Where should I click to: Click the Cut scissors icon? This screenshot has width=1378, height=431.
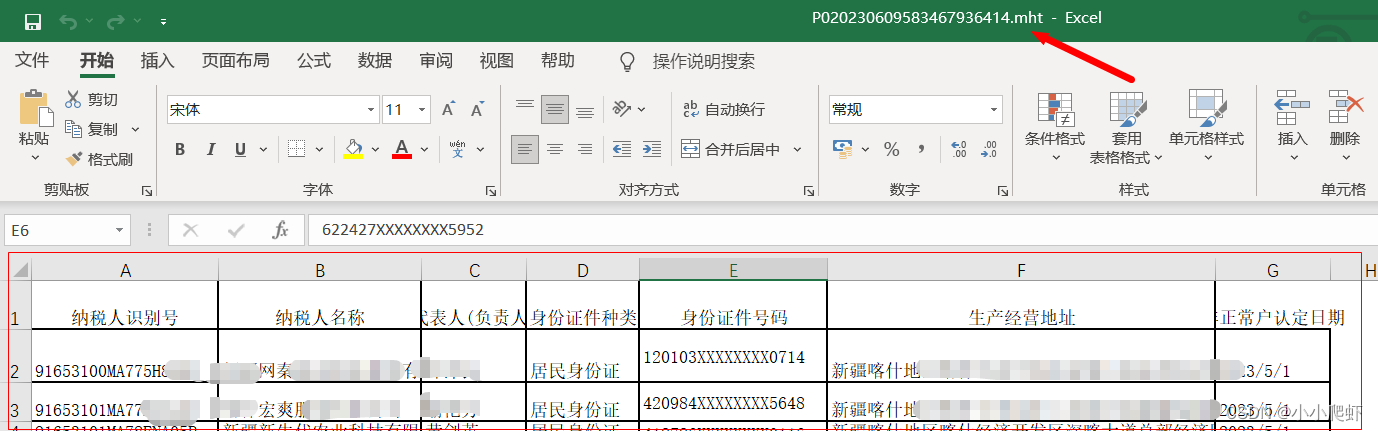coord(73,99)
